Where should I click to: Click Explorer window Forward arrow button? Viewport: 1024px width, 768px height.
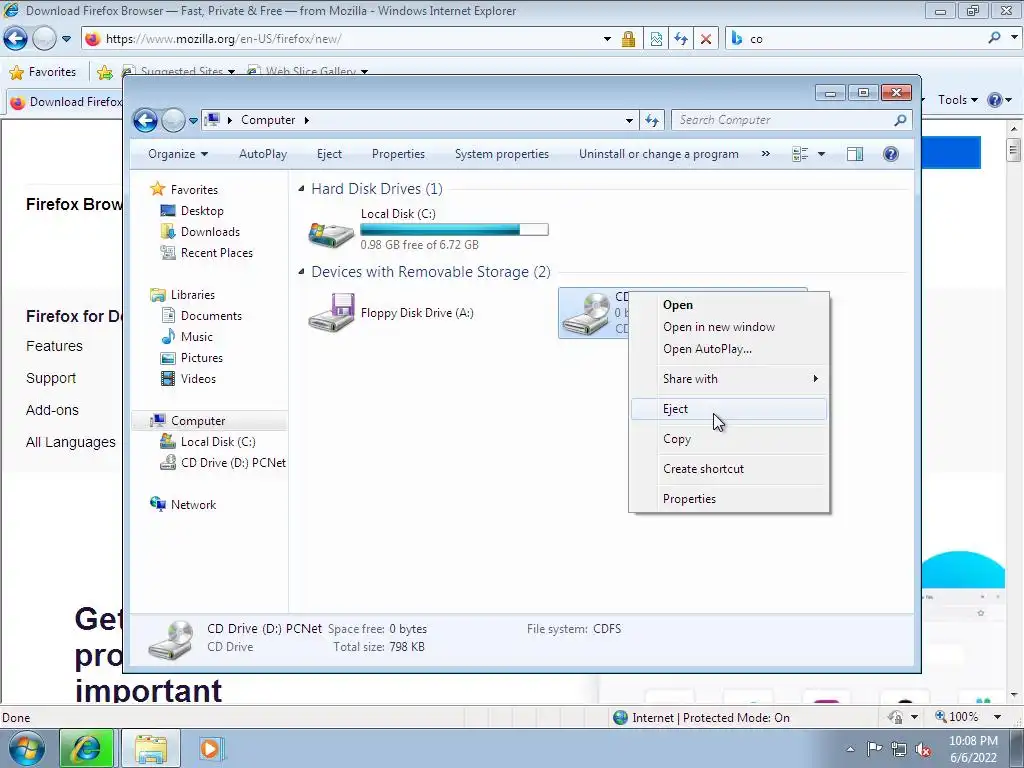[173, 120]
